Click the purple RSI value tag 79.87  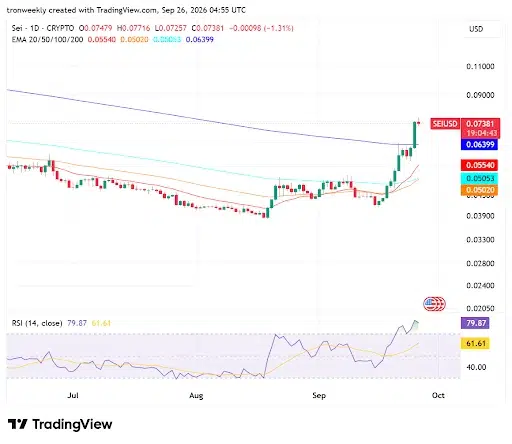tap(475, 323)
